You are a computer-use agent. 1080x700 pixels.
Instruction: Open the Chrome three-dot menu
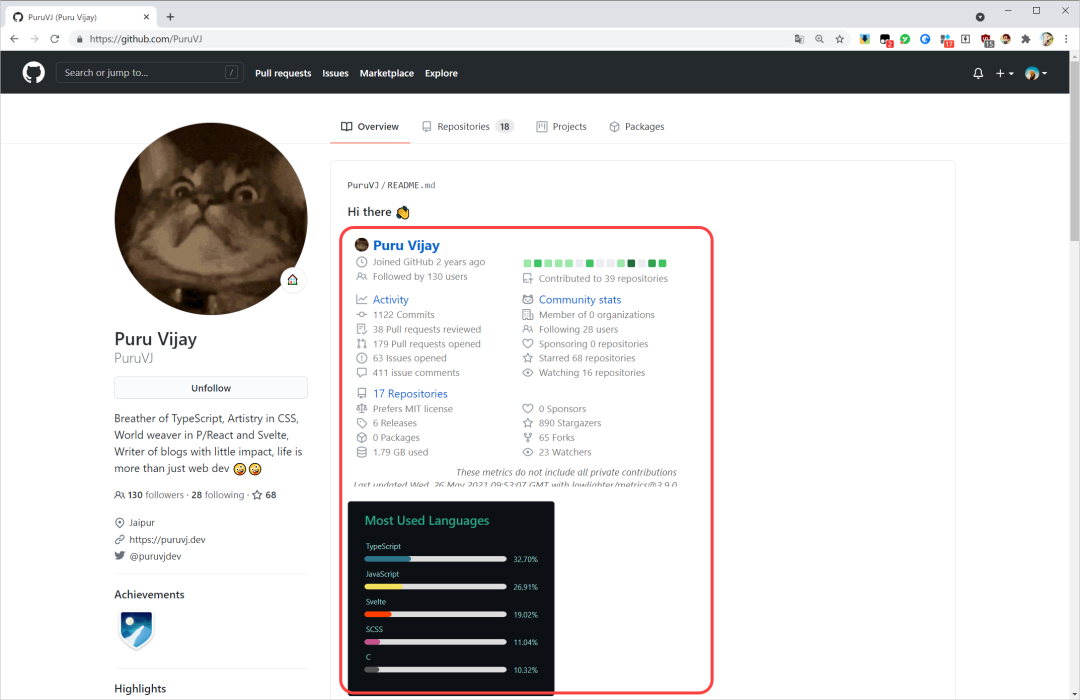[x=1066, y=39]
